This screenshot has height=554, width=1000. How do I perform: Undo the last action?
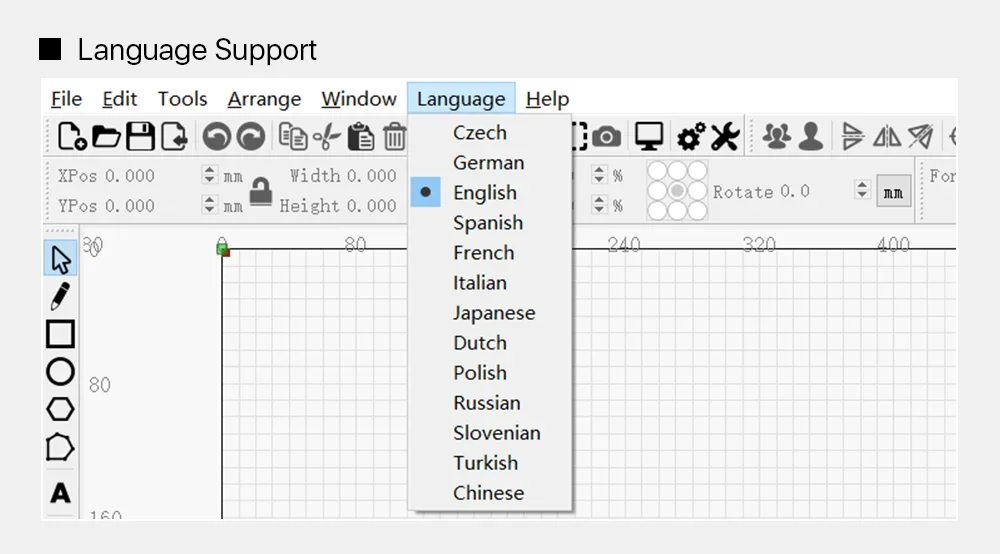pyautogui.click(x=216, y=136)
